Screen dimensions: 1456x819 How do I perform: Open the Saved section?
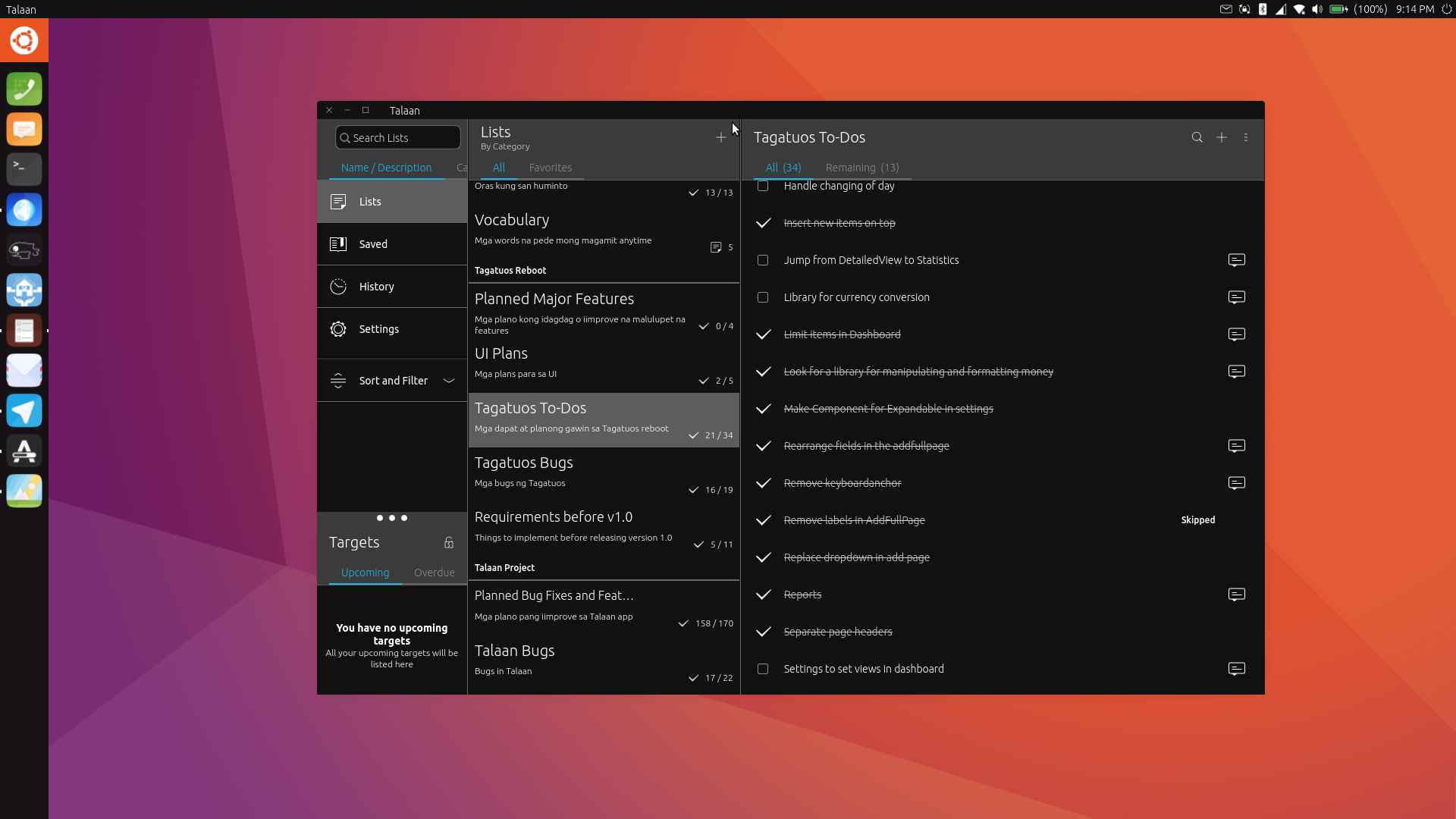(392, 244)
